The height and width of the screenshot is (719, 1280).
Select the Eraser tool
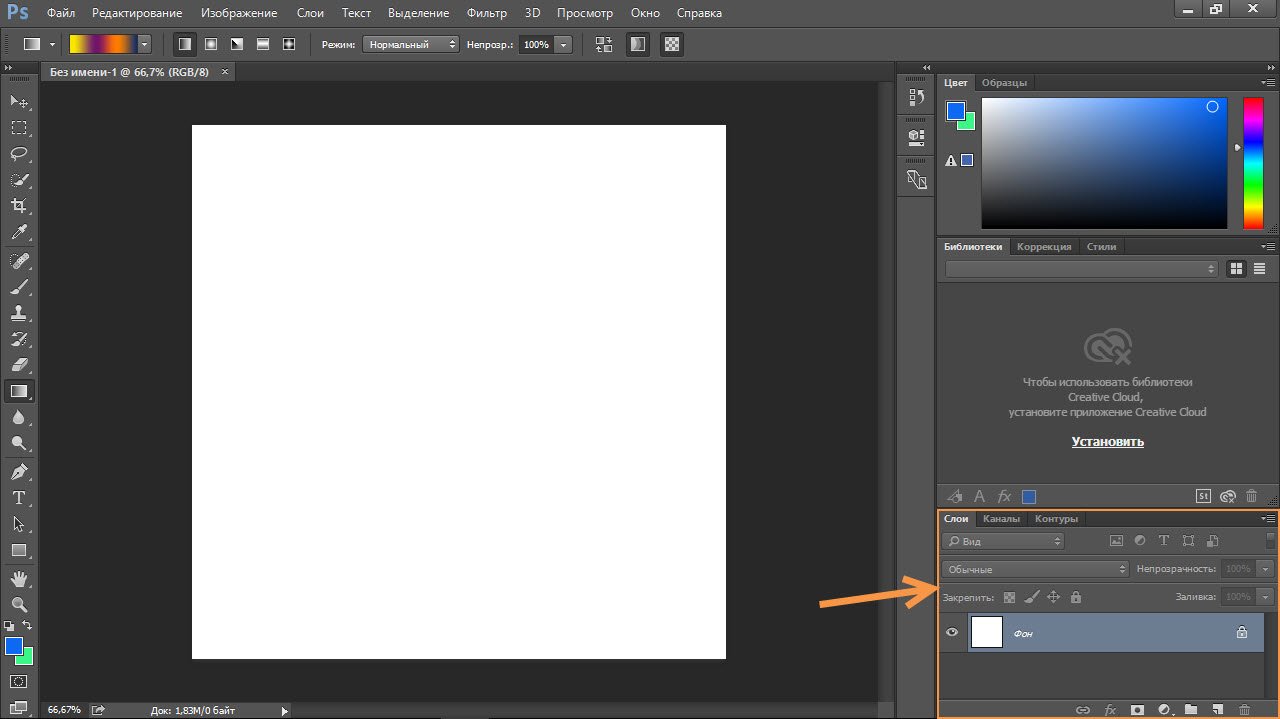[x=19, y=365]
